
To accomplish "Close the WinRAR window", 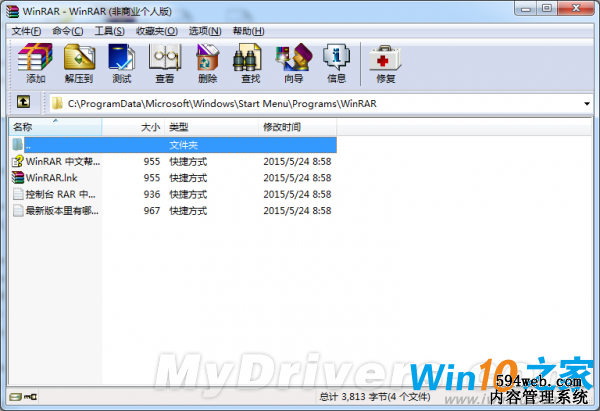I will [576, 8].
